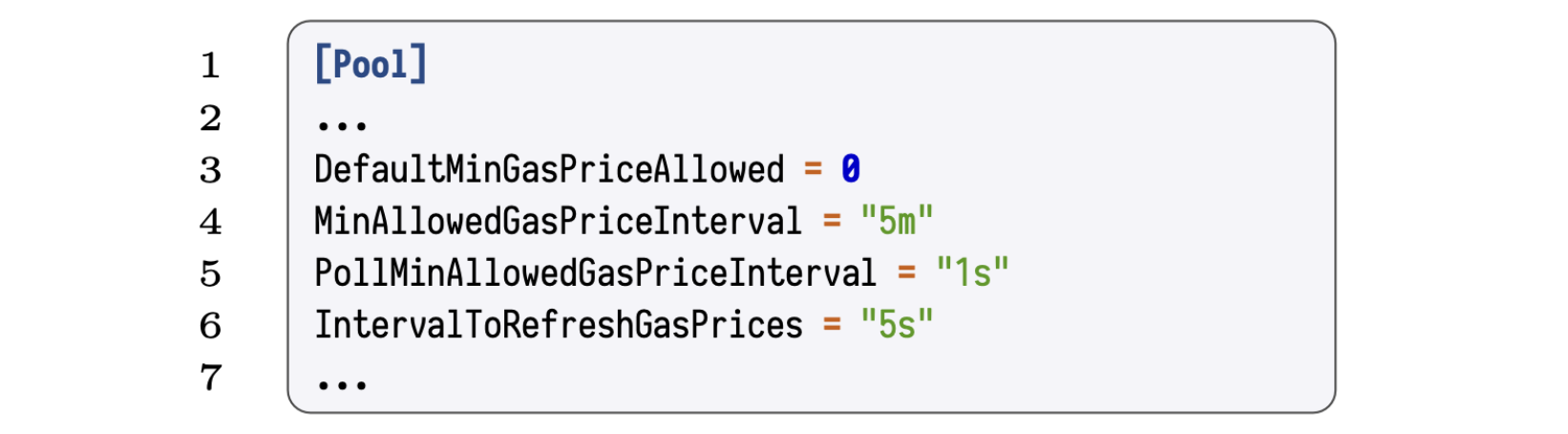This screenshot has height=434, width=1568.
Task: Click the equals sign after DefaultMinGasPriceAllowed
Action: (x=813, y=170)
